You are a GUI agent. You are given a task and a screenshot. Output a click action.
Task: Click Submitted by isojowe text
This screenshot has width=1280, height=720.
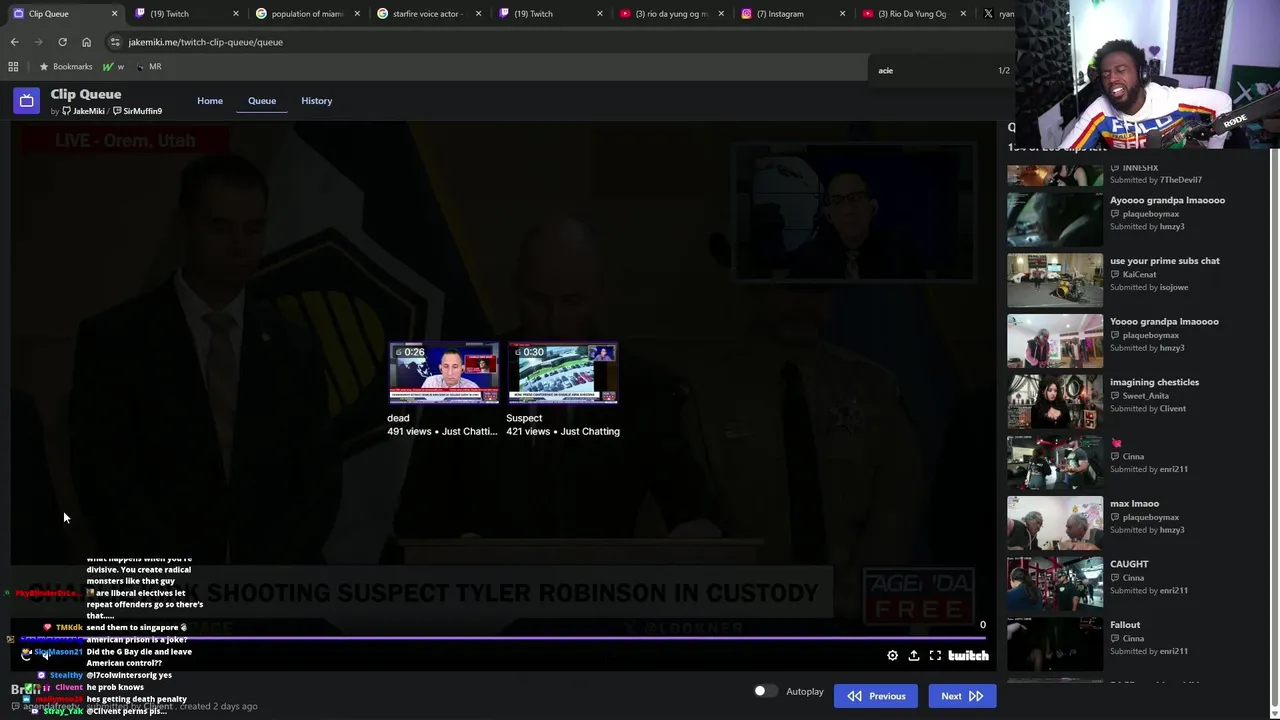click(x=1149, y=287)
